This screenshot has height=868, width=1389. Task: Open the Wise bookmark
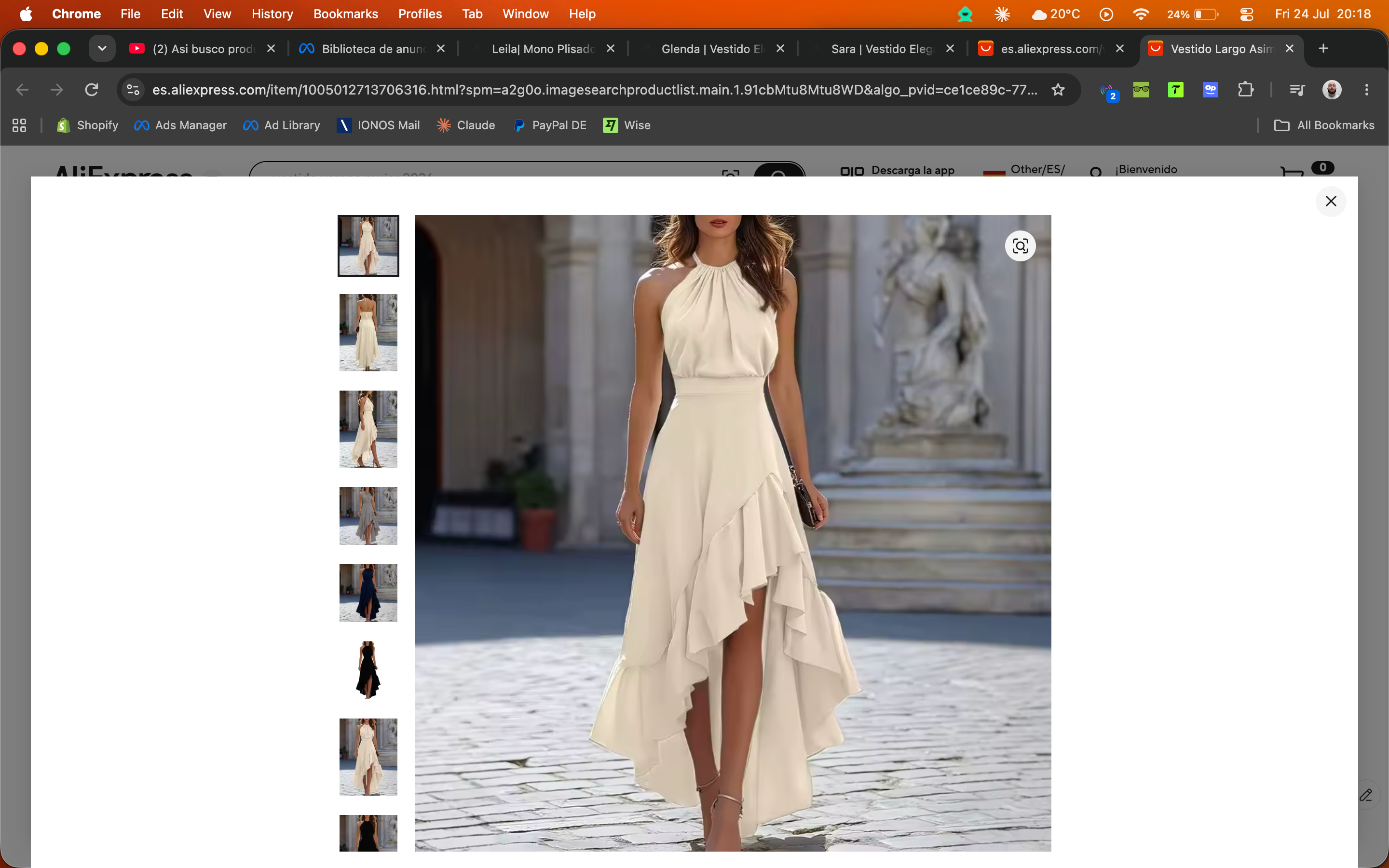click(627, 125)
